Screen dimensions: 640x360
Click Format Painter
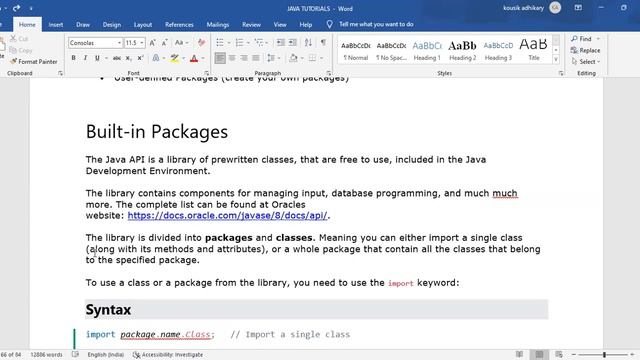(34, 62)
